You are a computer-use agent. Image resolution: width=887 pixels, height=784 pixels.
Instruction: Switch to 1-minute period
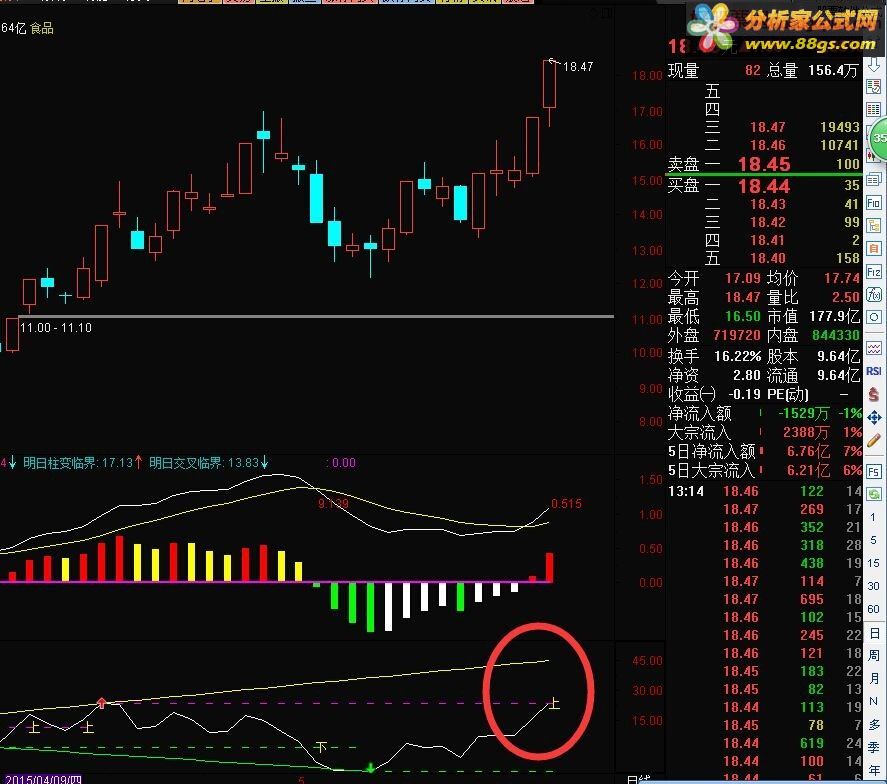click(873, 517)
